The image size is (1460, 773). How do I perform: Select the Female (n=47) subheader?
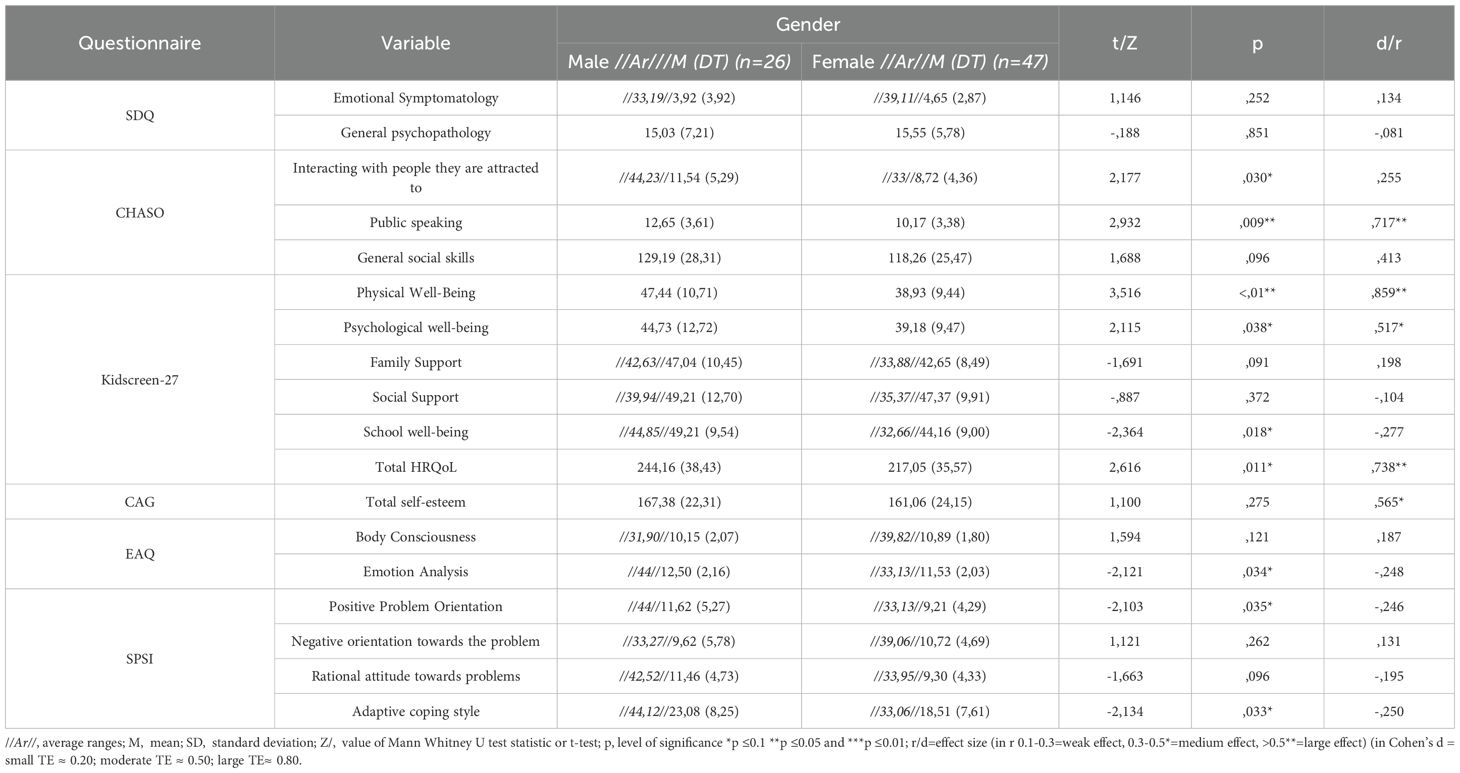coord(930,61)
